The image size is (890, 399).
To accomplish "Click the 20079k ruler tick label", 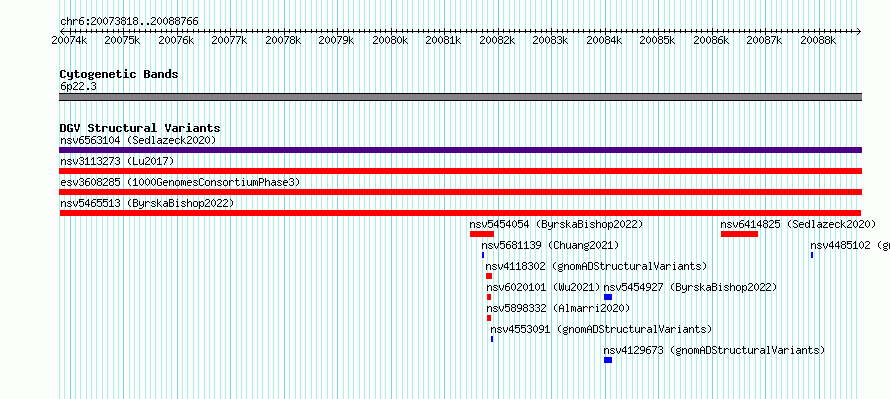I will click(x=337, y=41).
